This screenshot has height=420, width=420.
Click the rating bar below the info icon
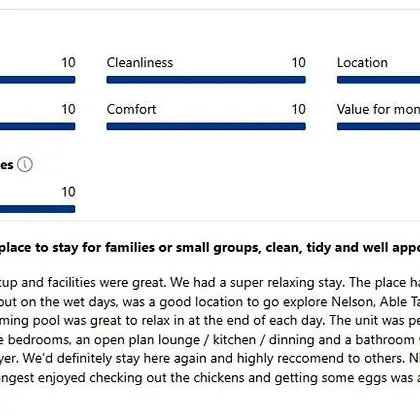click(x=37, y=209)
